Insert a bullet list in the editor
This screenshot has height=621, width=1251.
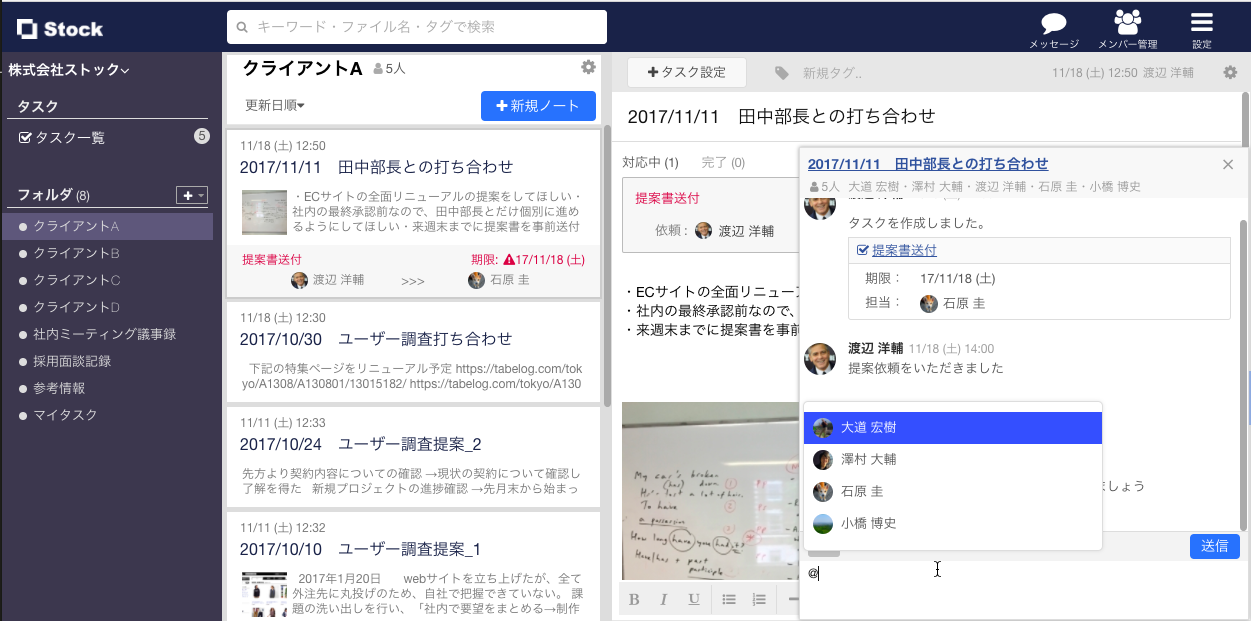pyautogui.click(x=729, y=599)
